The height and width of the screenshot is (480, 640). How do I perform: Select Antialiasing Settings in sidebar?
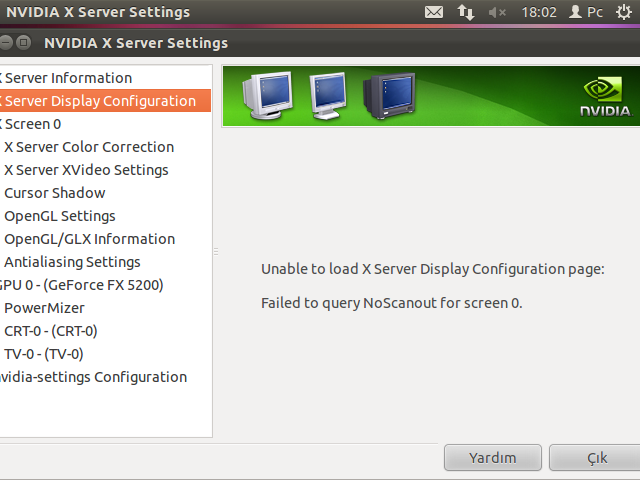click(72, 262)
